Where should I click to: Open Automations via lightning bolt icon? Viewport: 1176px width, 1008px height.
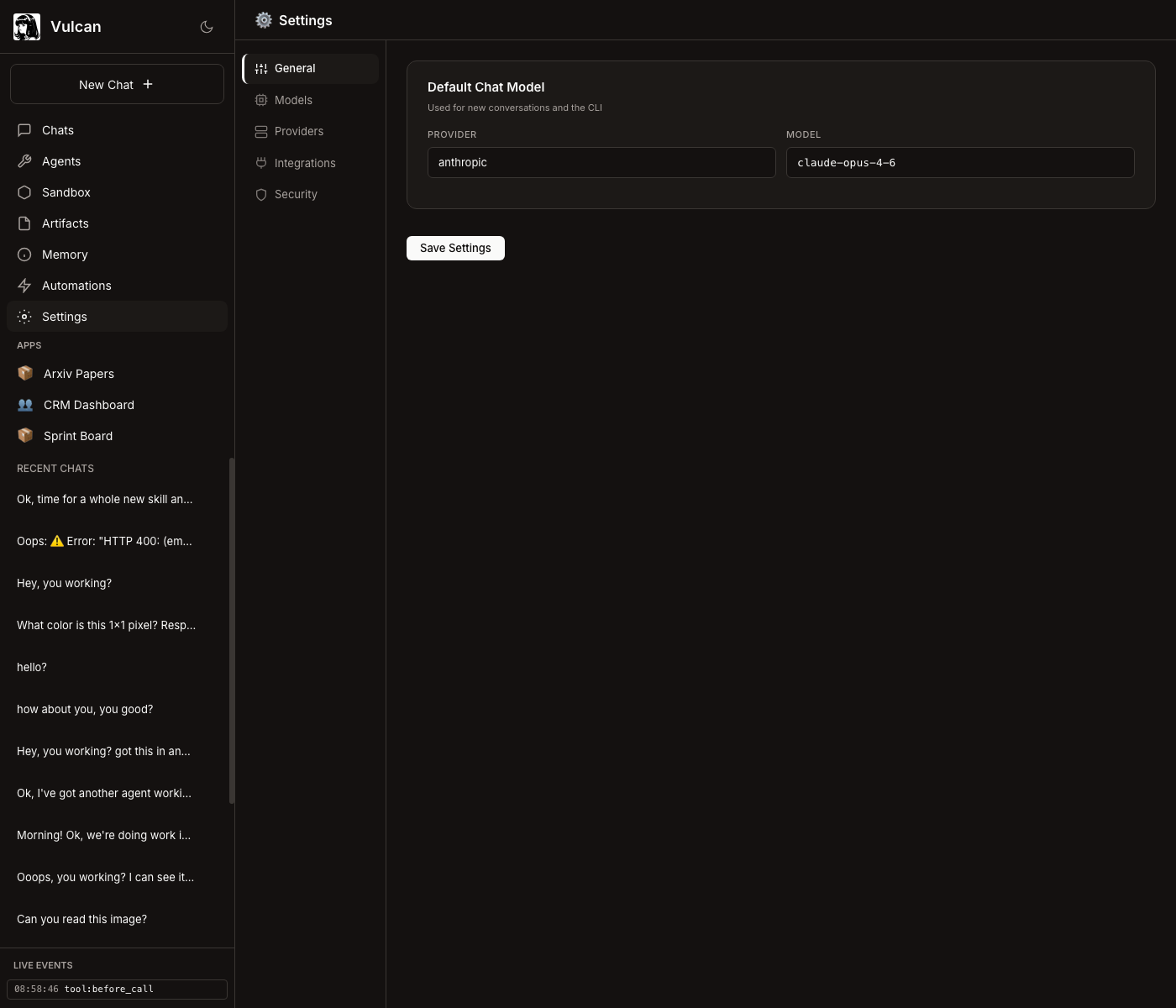[x=24, y=286]
